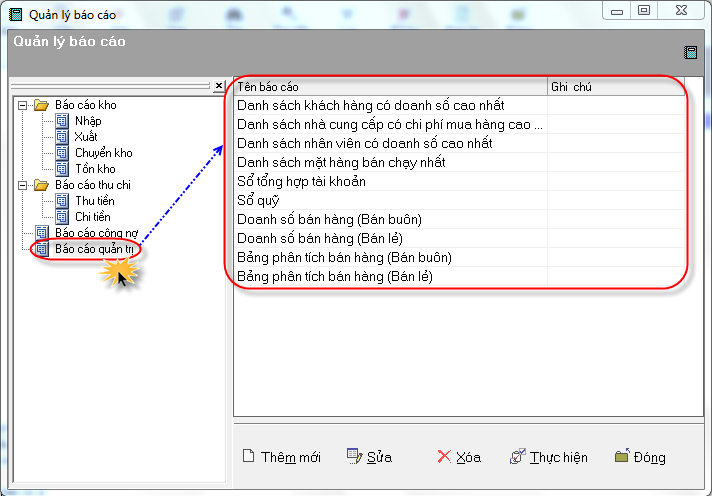Click the Ghi chú column header
Image resolution: width=712 pixels, height=496 pixels.
615,87
